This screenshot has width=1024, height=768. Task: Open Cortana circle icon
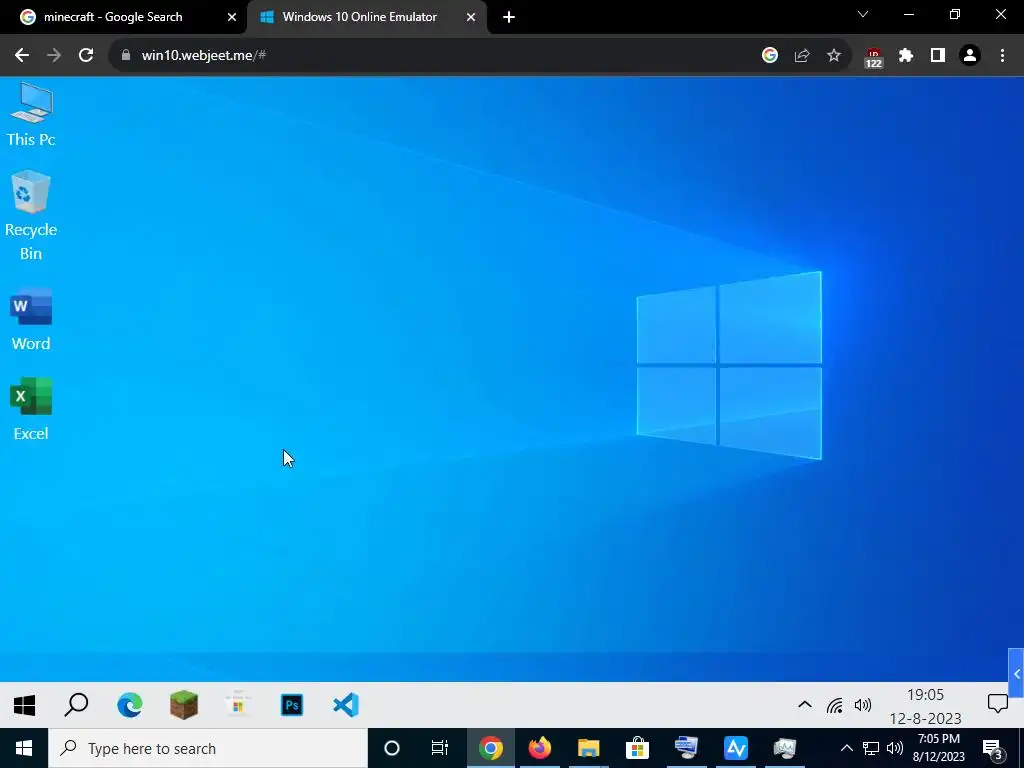click(392, 748)
